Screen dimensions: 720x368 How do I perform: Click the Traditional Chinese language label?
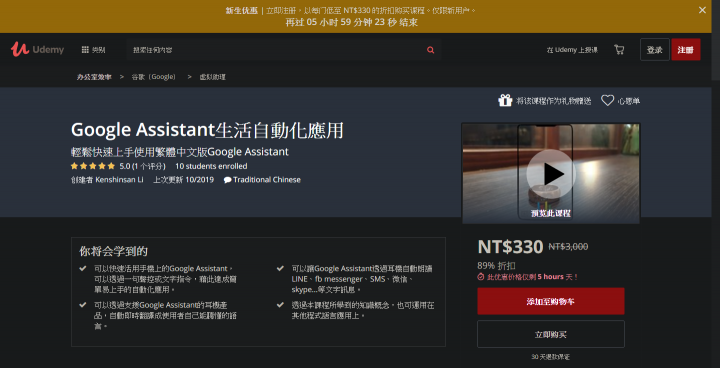pyautogui.click(x=267, y=180)
